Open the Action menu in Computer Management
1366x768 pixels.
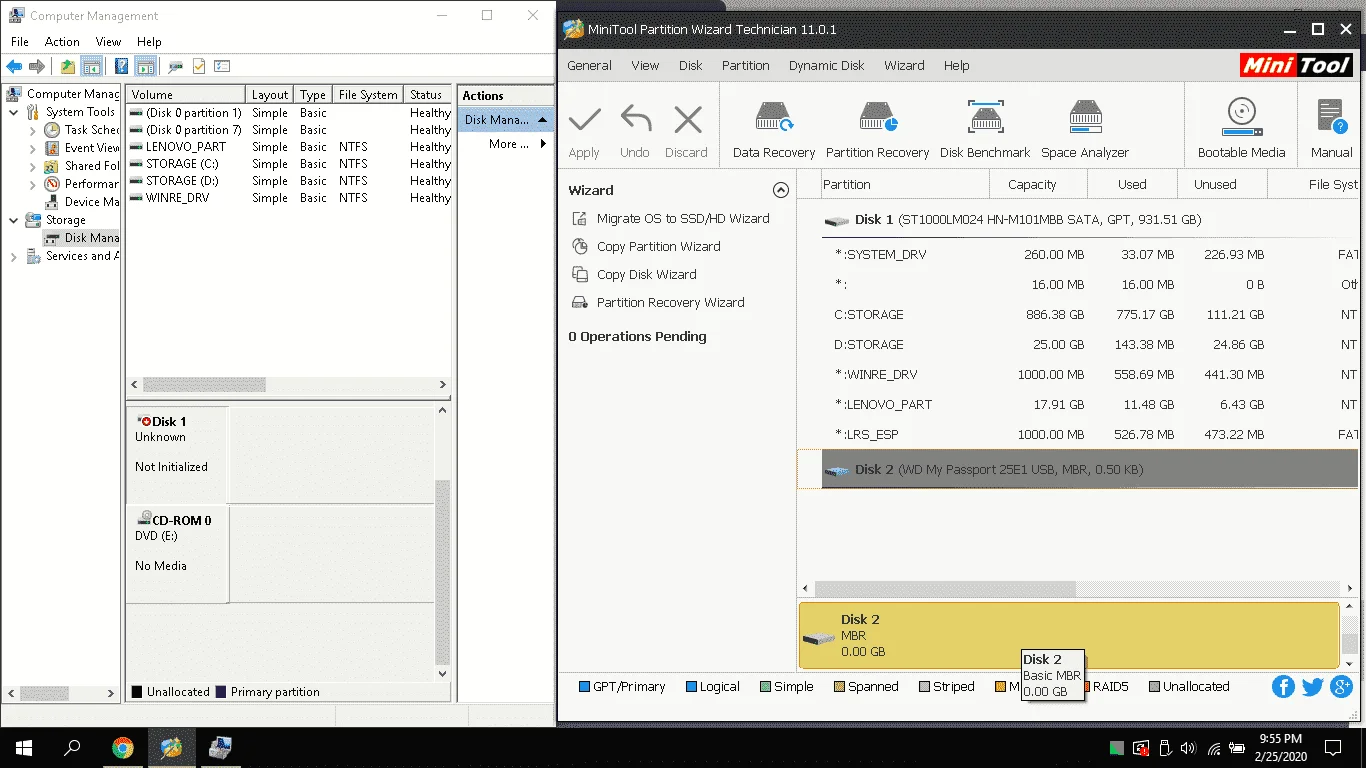click(x=62, y=42)
